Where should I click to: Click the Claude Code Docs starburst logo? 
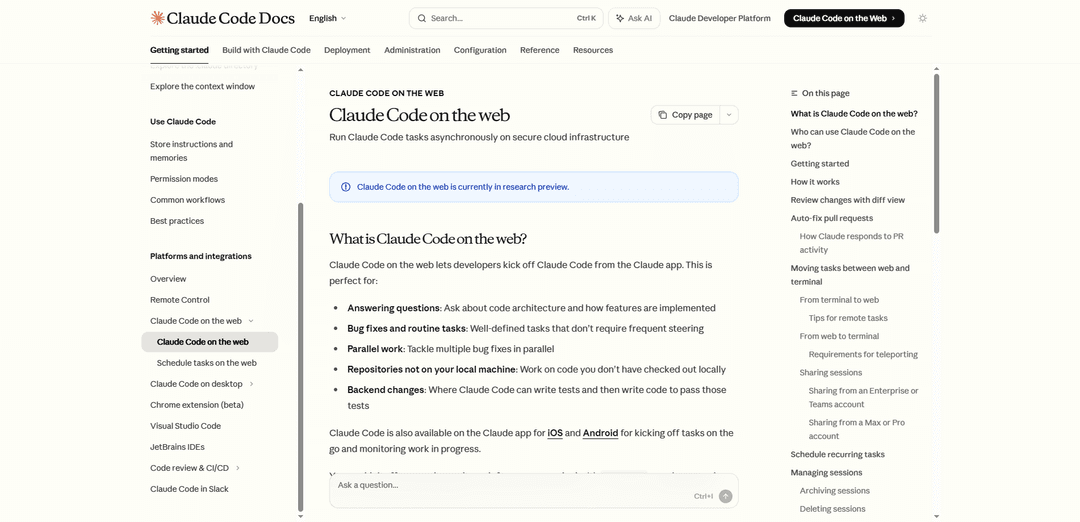157,18
